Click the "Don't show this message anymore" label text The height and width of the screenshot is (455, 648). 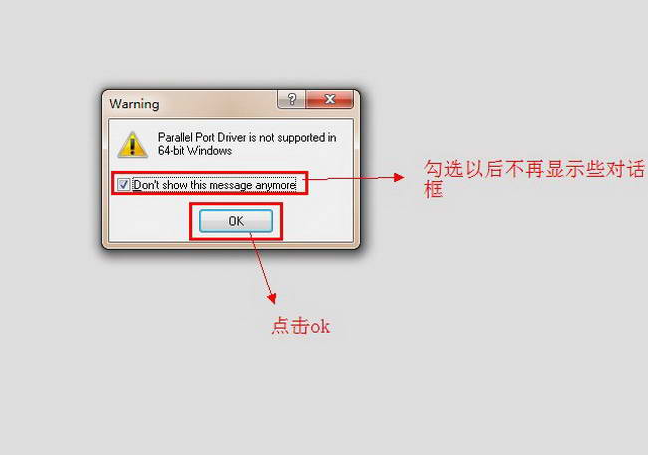click(214, 185)
